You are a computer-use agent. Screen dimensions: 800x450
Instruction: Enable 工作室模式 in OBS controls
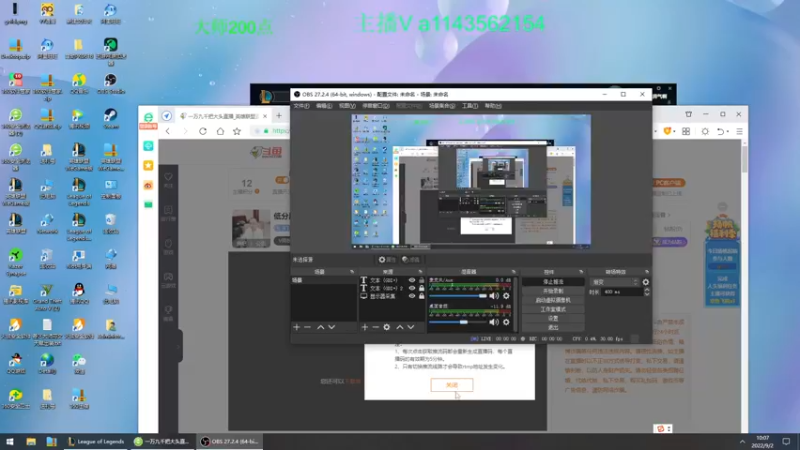point(553,309)
